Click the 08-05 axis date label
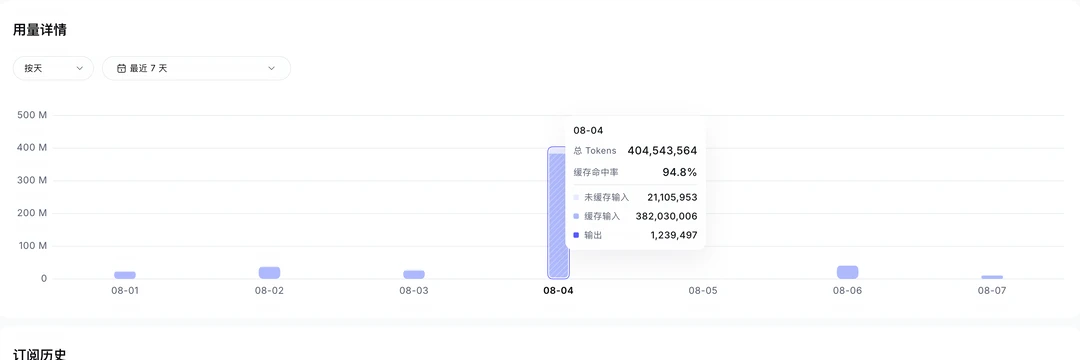 click(x=703, y=290)
